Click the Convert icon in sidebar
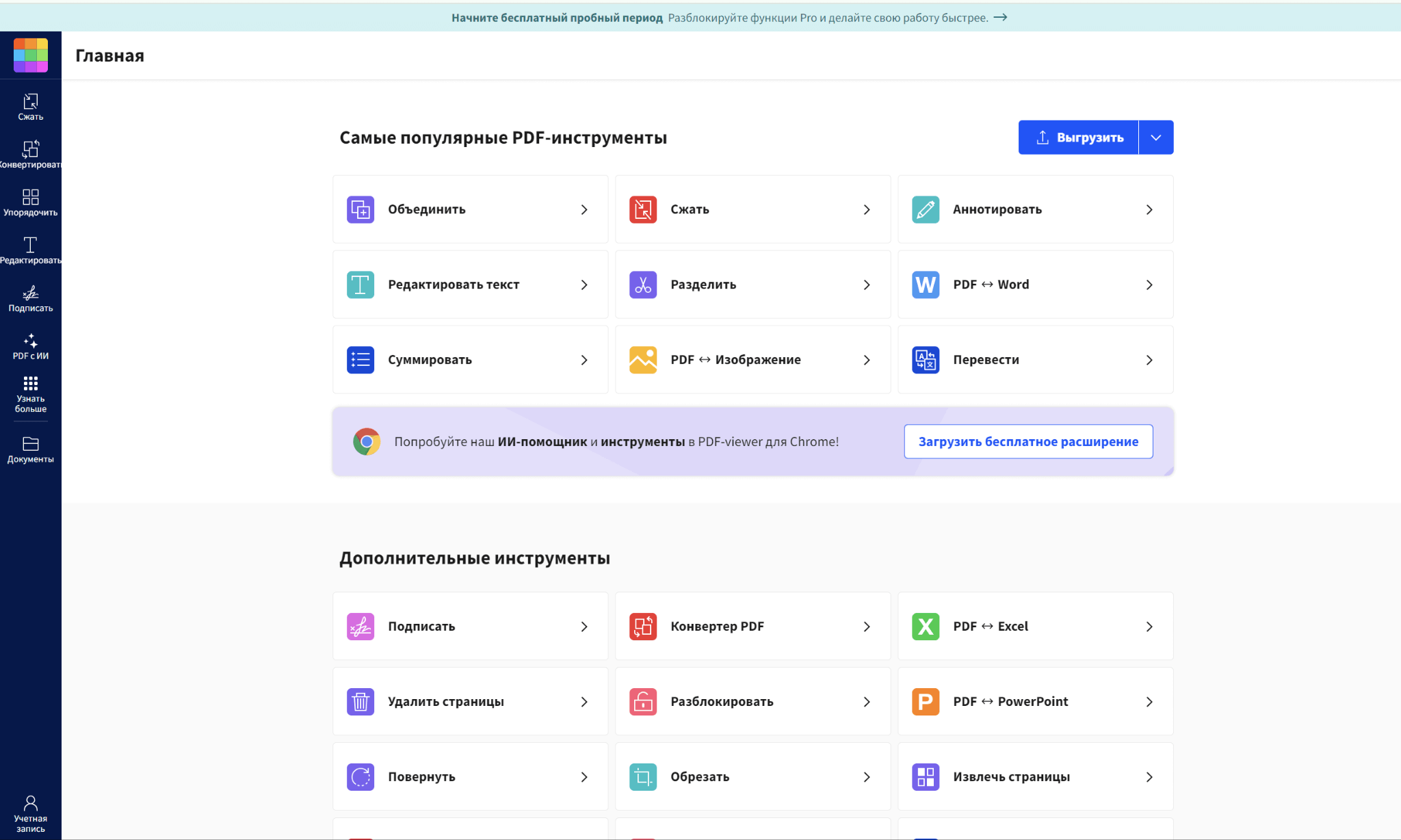The width and height of the screenshot is (1401, 840). 30,154
